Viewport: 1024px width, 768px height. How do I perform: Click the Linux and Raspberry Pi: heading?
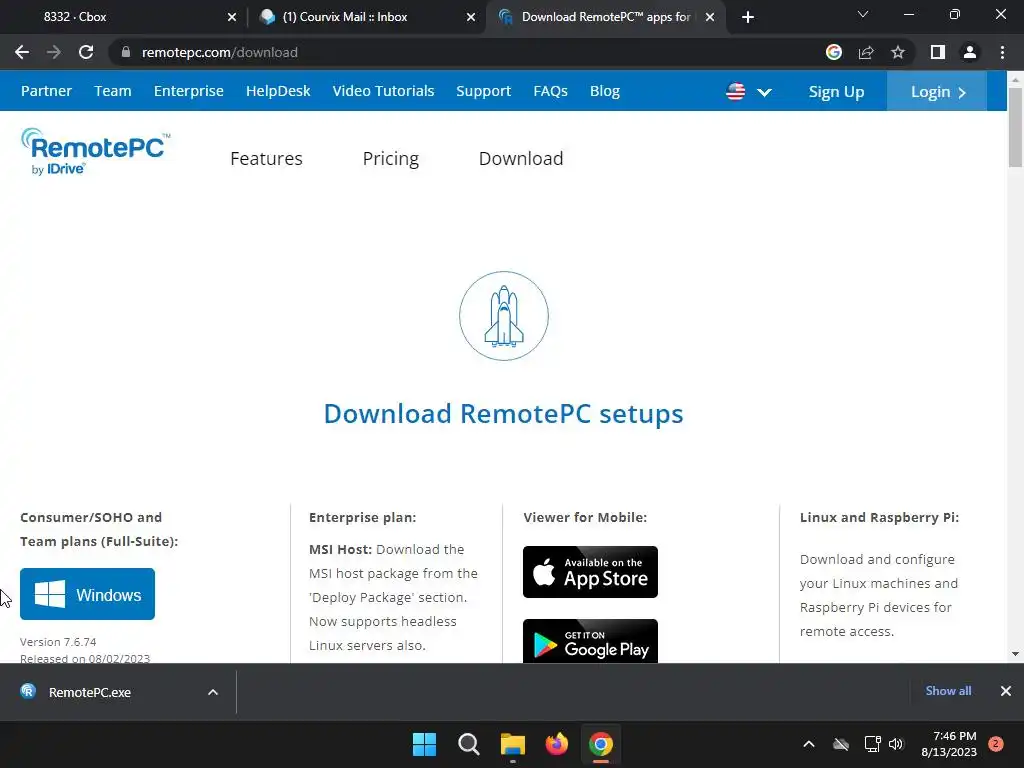[x=880, y=517]
